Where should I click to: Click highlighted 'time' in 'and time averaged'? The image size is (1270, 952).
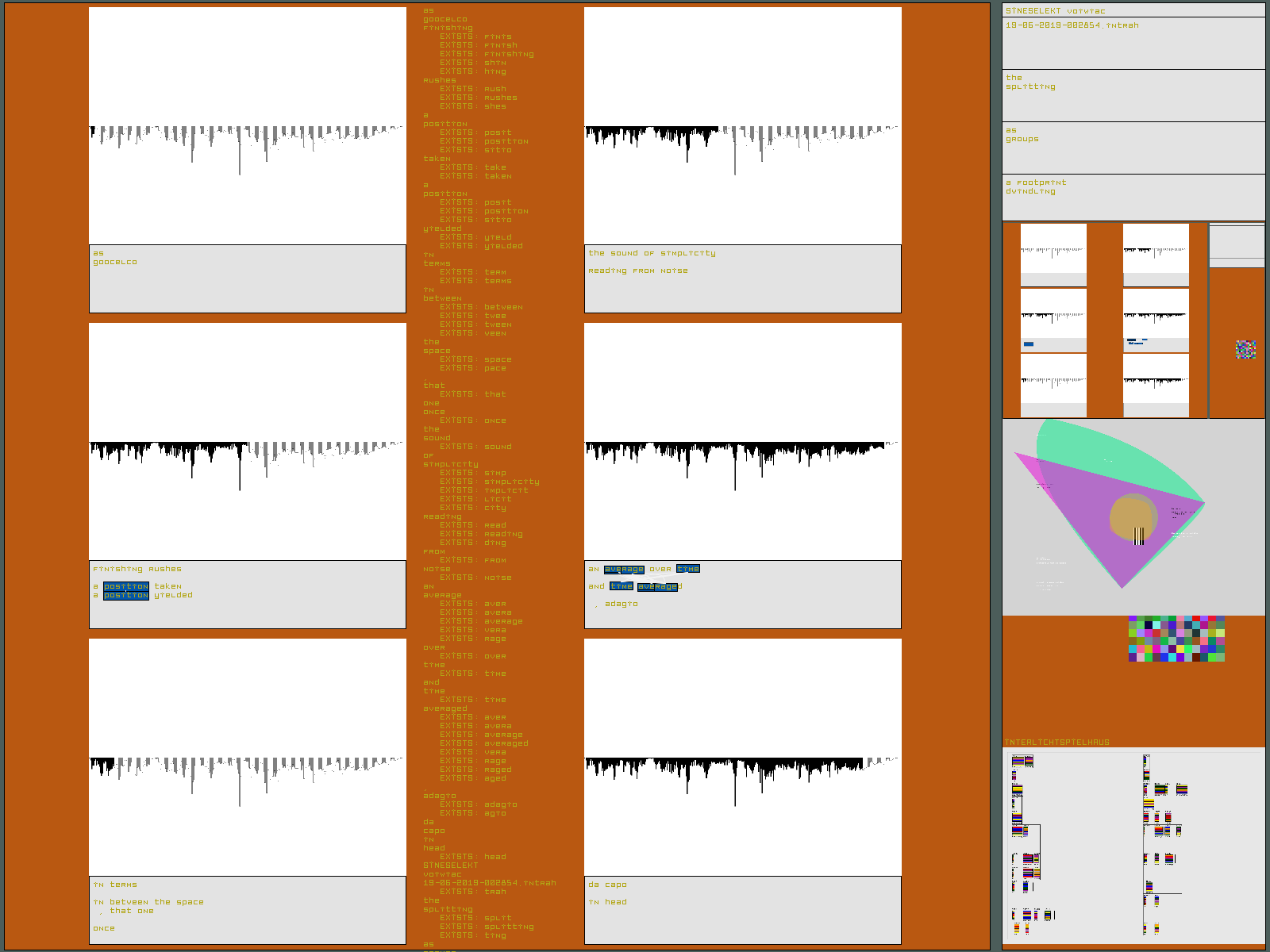[x=622, y=586]
